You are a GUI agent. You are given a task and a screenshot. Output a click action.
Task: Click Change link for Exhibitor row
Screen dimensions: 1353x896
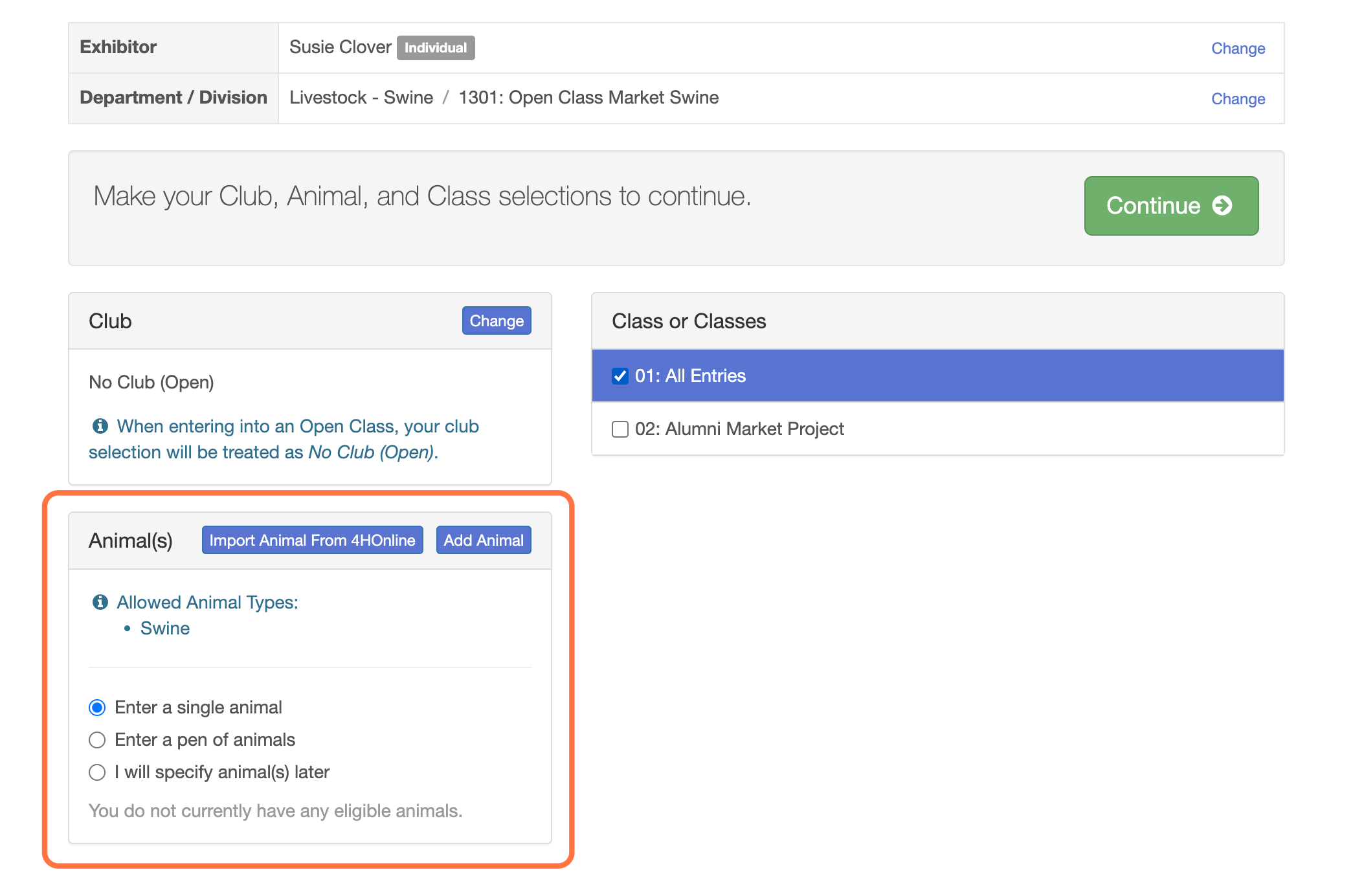pyautogui.click(x=1238, y=49)
